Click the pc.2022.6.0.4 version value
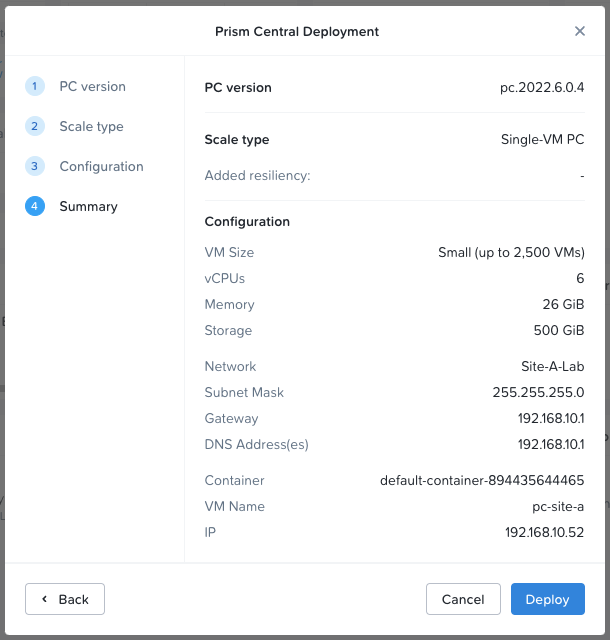 (542, 88)
